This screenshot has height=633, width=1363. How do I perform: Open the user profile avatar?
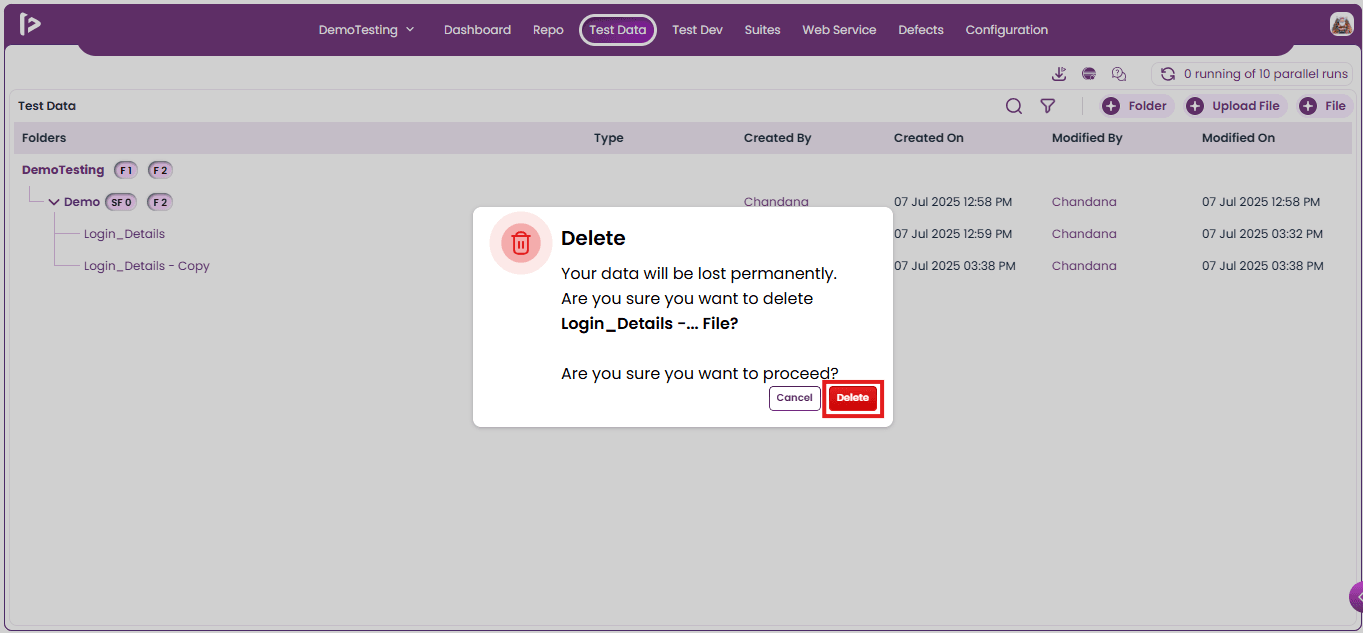(1341, 25)
